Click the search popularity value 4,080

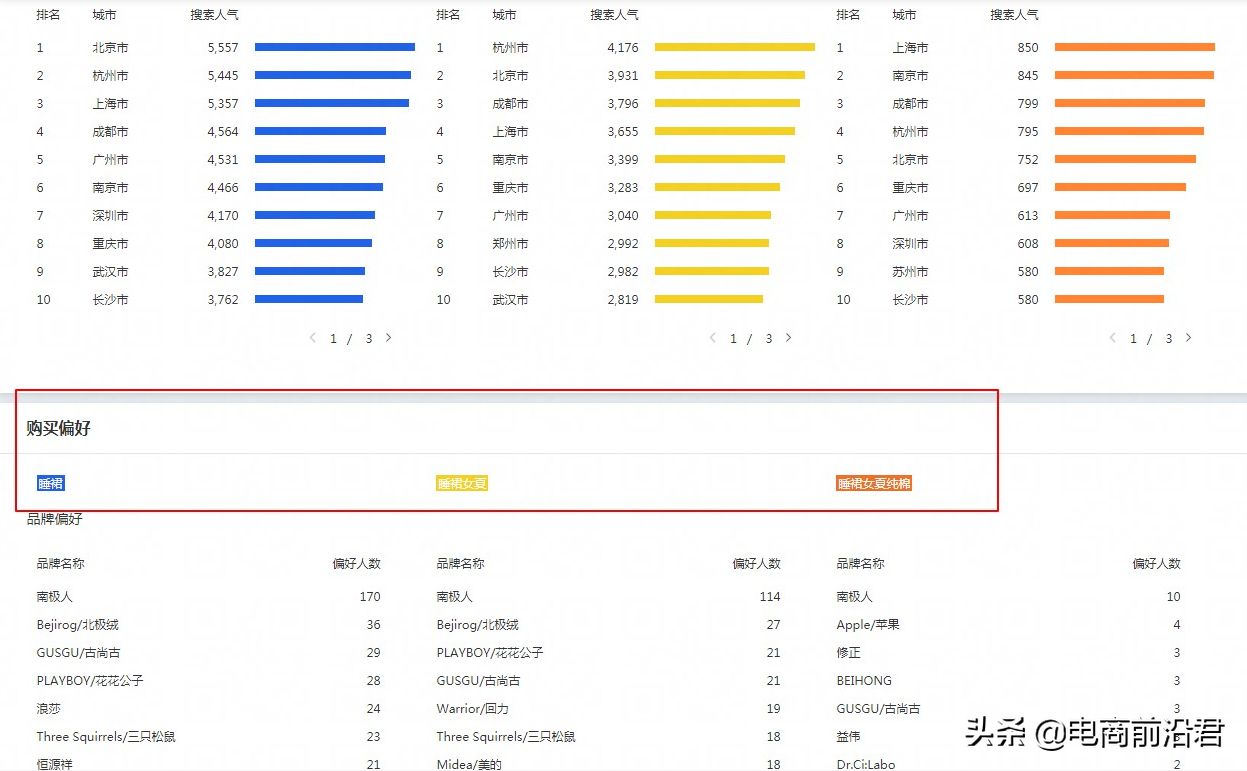[223, 244]
